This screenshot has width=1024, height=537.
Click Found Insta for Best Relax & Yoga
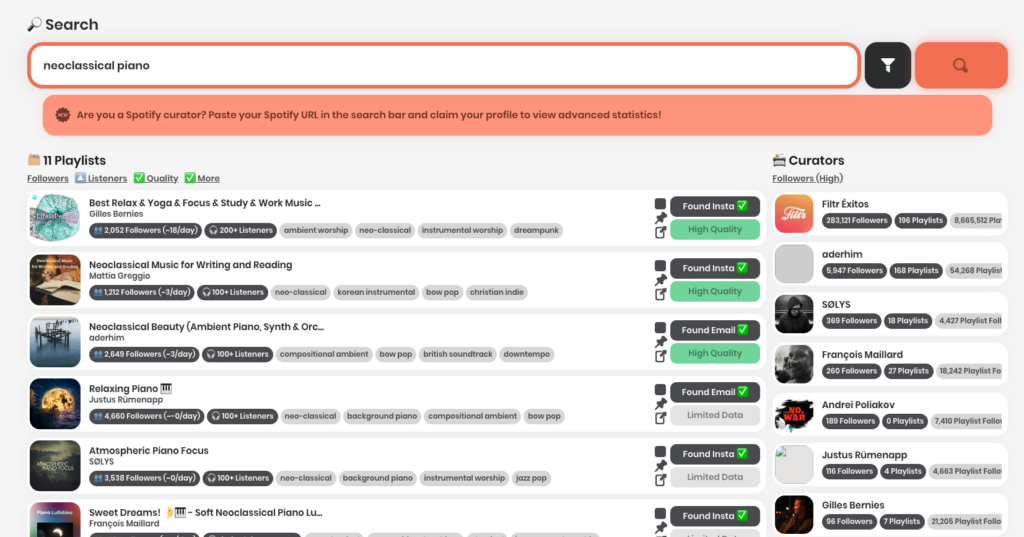coord(715,206)
